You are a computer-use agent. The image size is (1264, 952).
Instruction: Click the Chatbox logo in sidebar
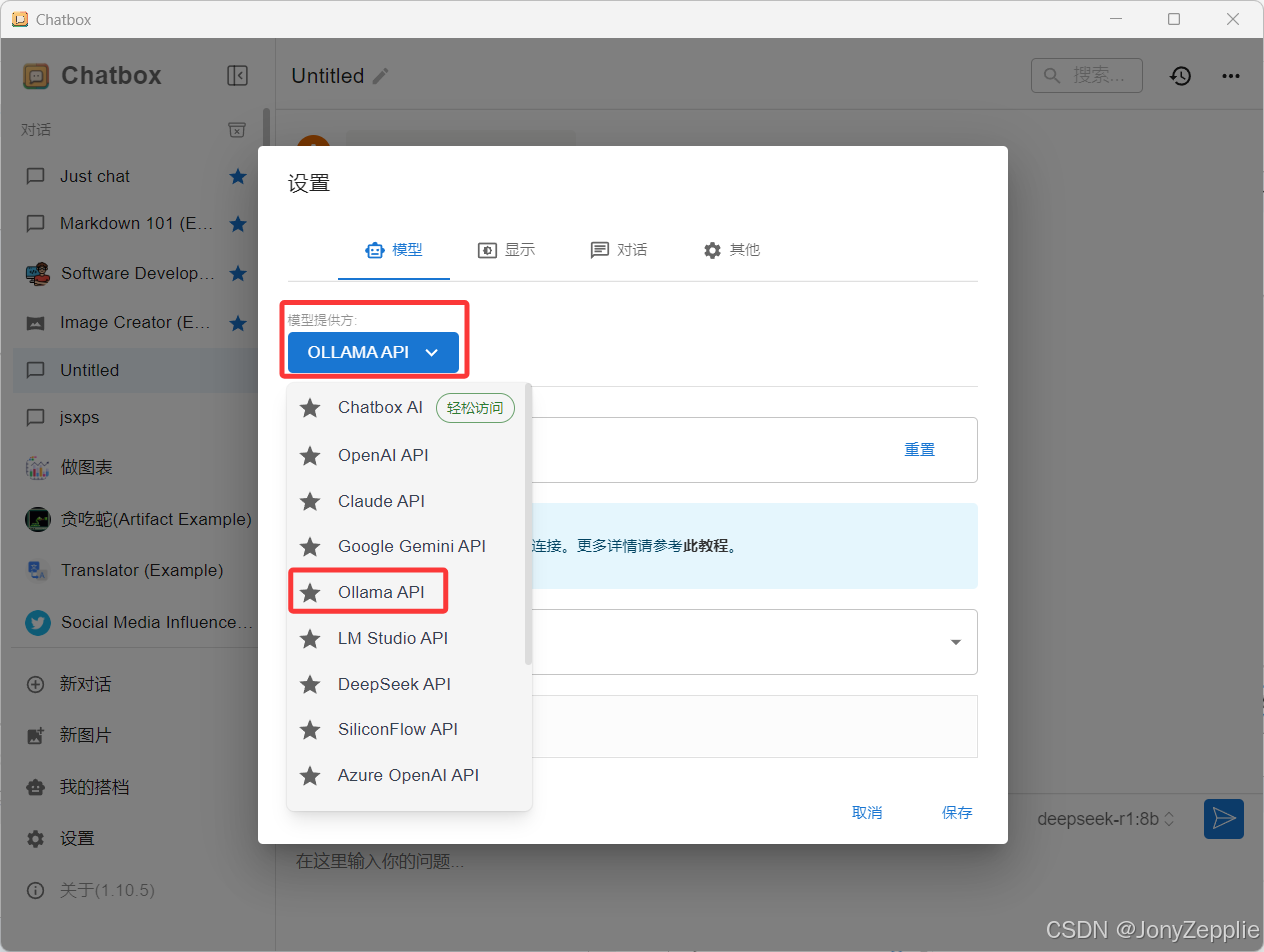tap(36, 76)
